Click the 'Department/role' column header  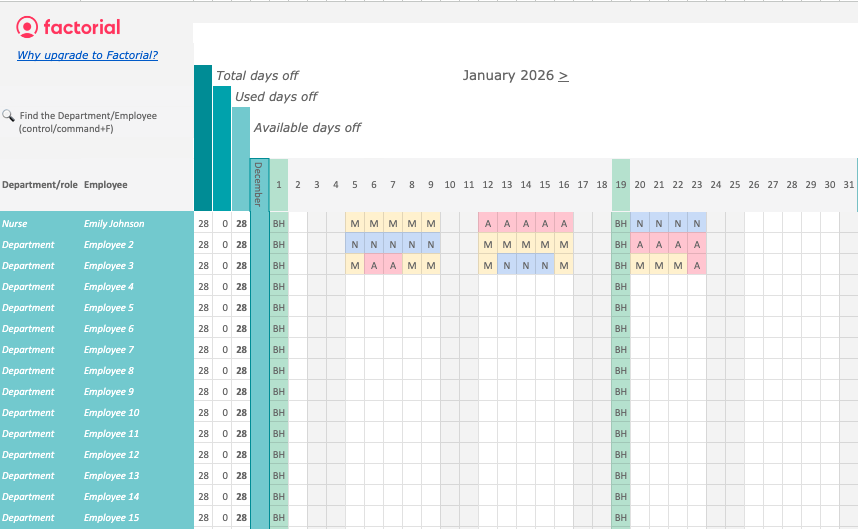tap(40, 185)
